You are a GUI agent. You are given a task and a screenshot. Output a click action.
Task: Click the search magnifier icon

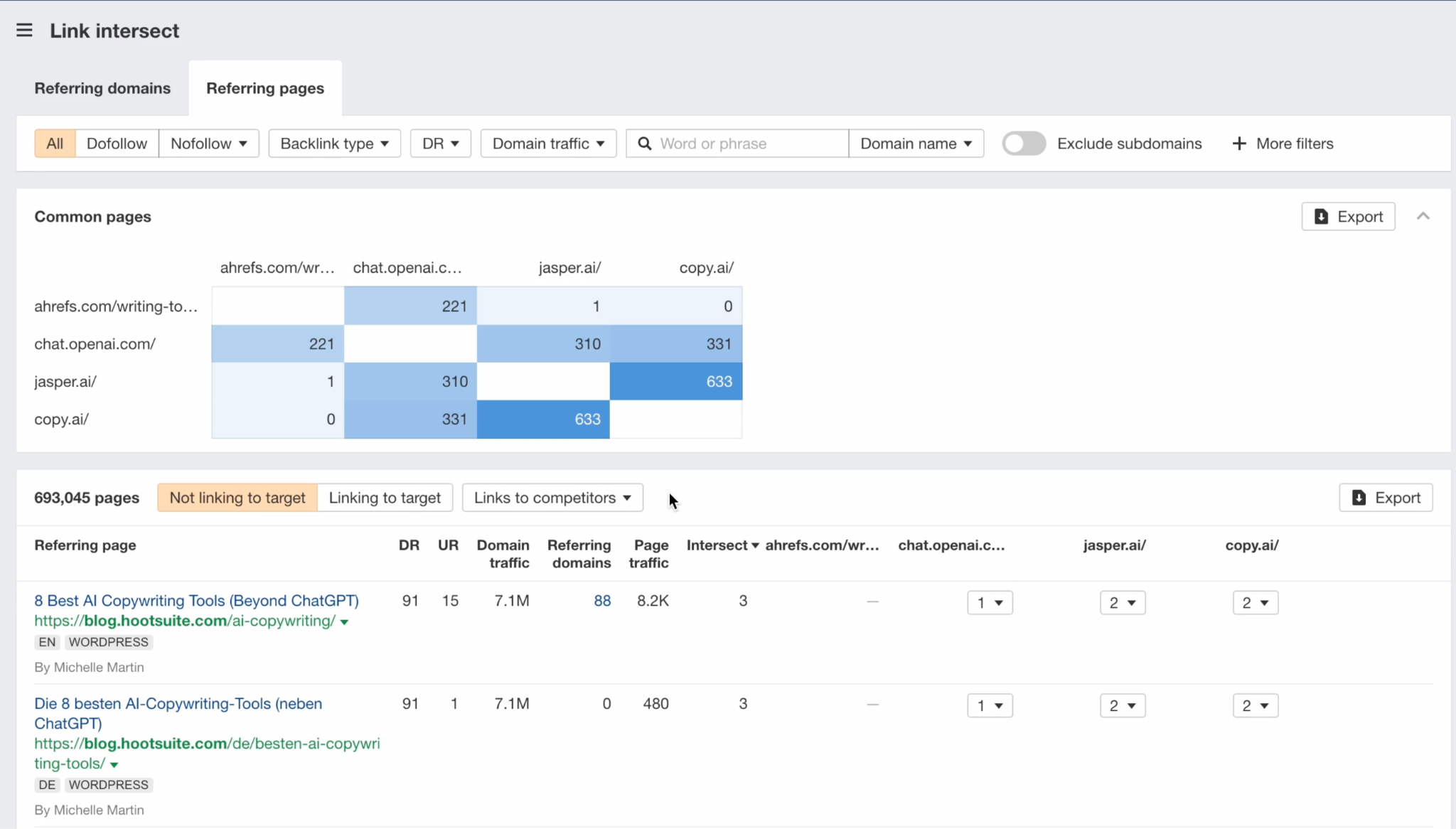coord(645,144)
